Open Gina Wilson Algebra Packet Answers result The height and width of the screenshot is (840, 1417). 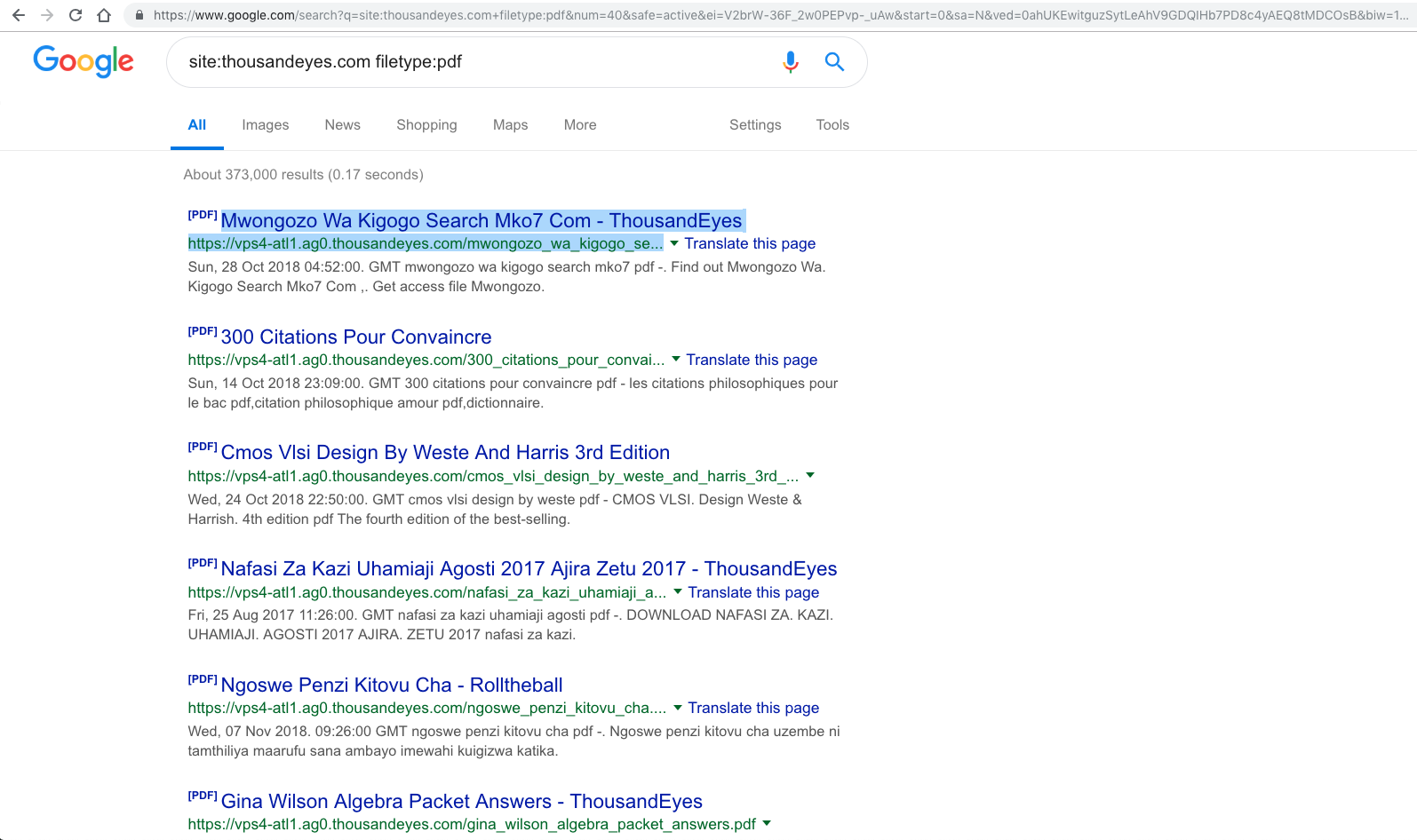pyautogui.click(x=462, y=801)
